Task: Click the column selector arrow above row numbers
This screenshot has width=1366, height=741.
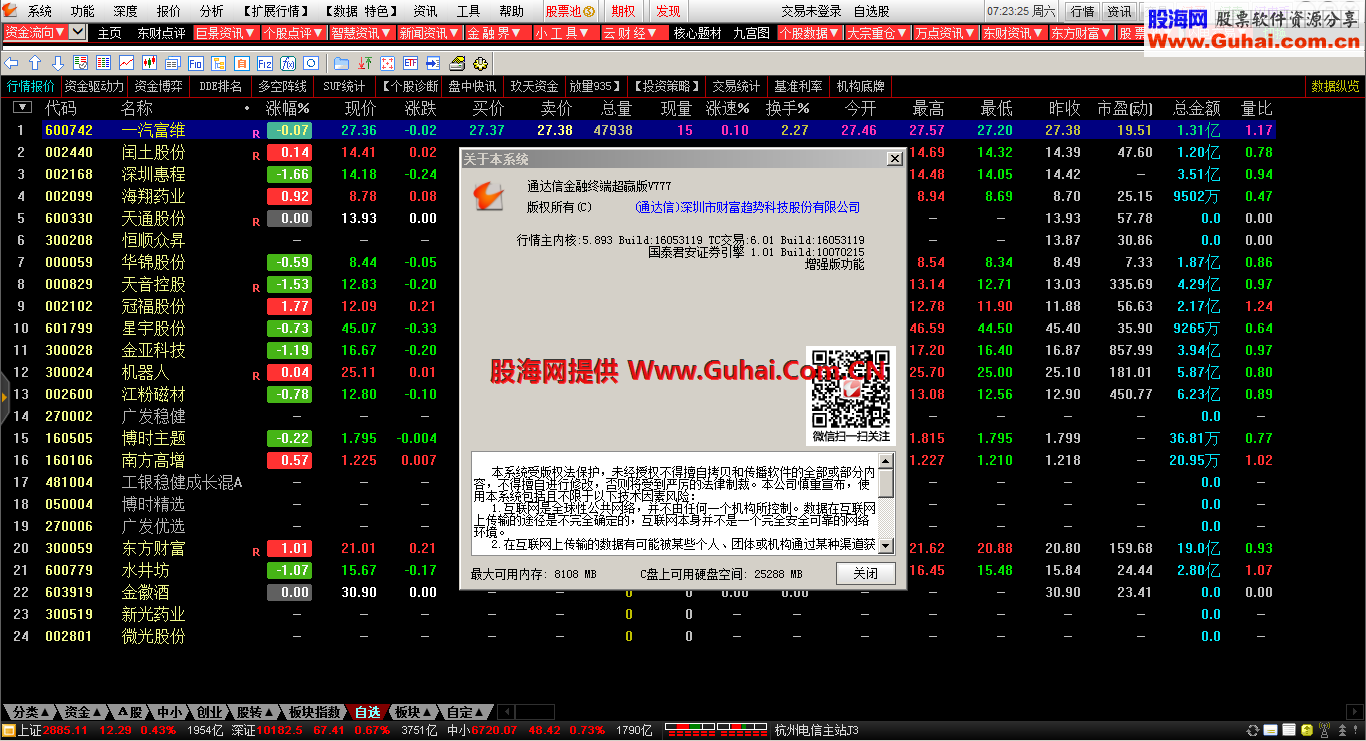Action: coord(22,107)
